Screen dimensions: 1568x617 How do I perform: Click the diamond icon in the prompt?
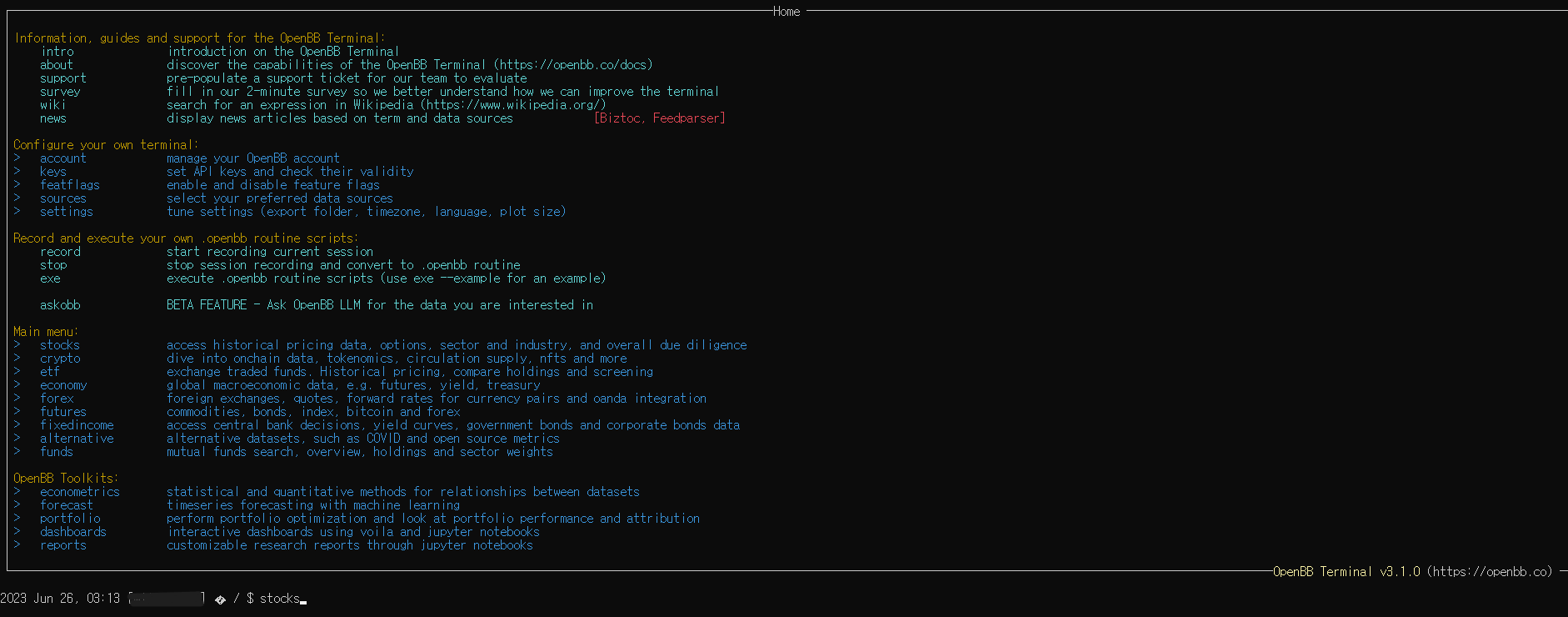coord(220,599)
